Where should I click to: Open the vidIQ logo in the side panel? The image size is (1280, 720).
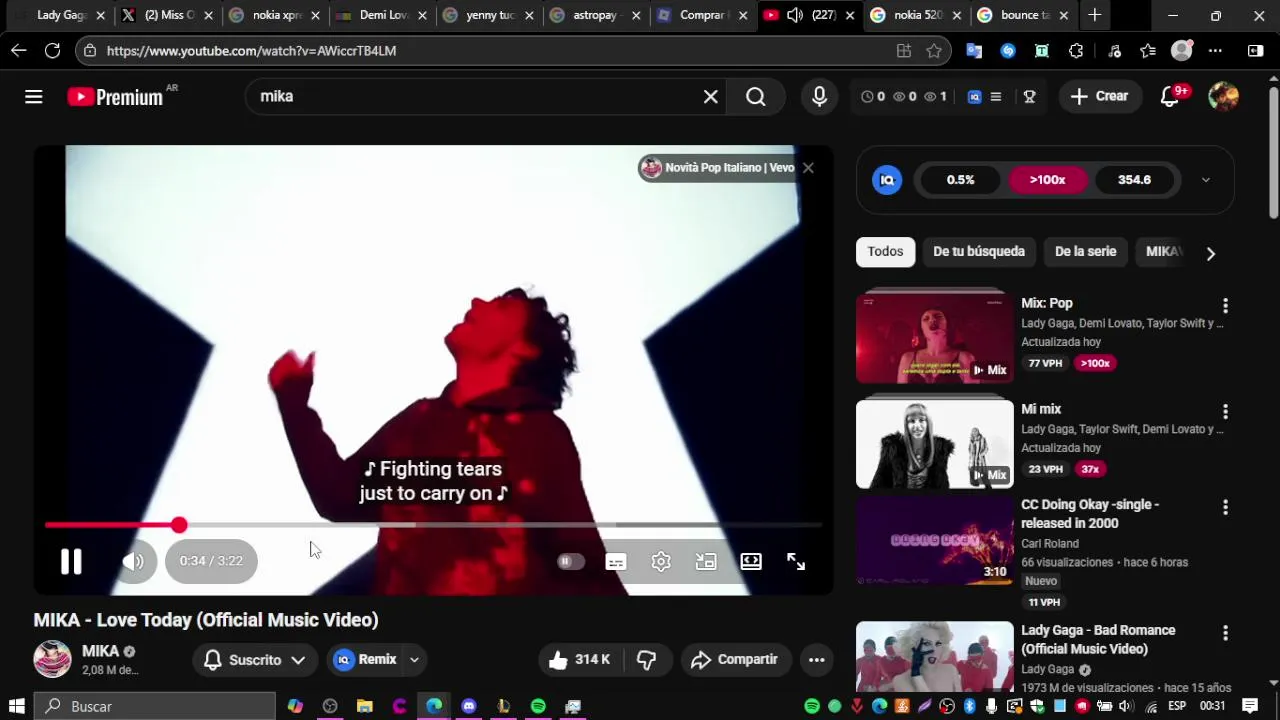click(887, 180)
